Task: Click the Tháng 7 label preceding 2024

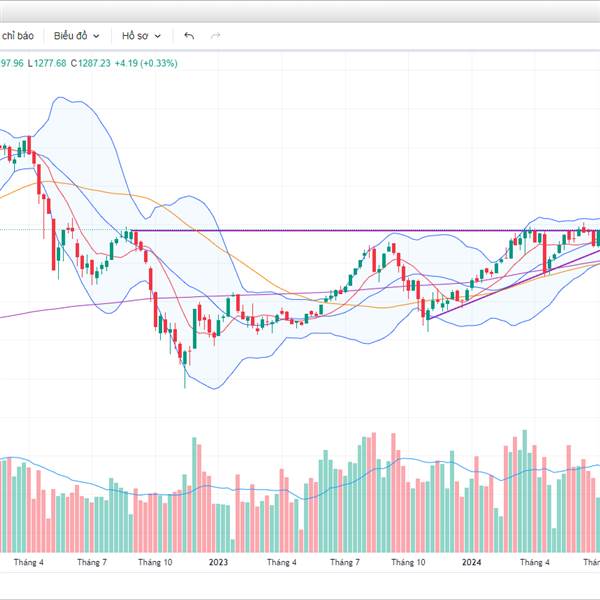Action: click(x=345, y=562)
